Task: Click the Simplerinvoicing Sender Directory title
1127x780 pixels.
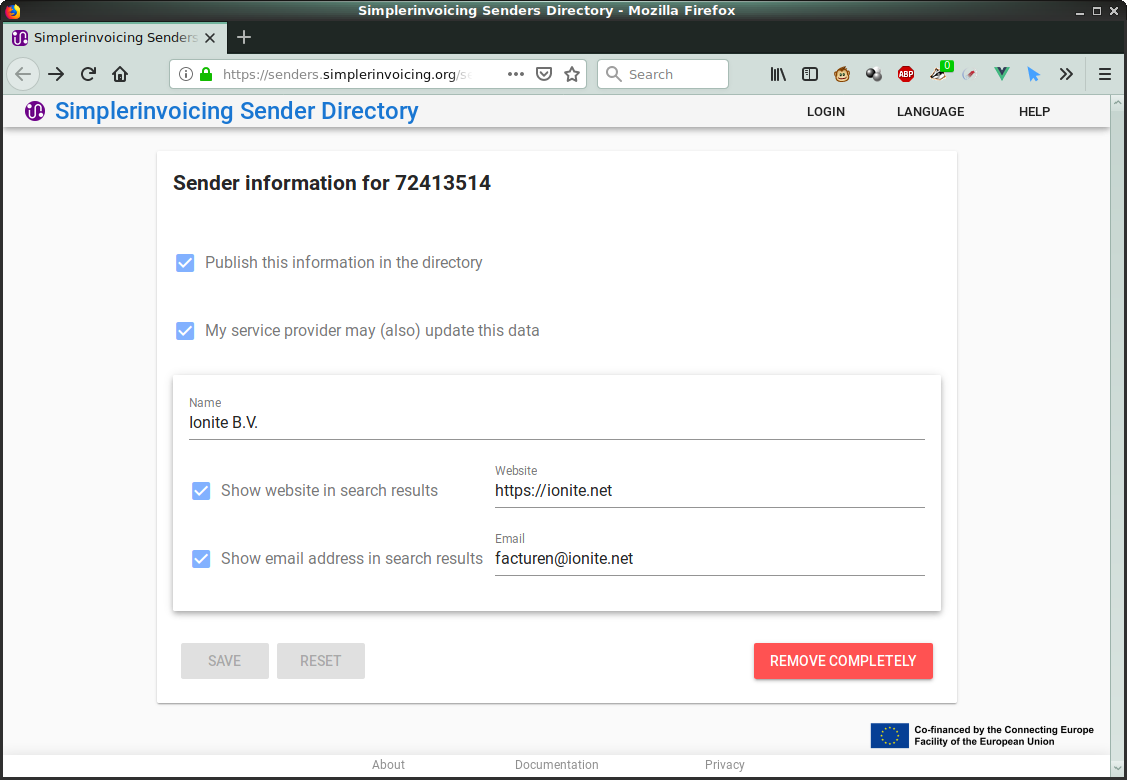Action: [236, 111]
